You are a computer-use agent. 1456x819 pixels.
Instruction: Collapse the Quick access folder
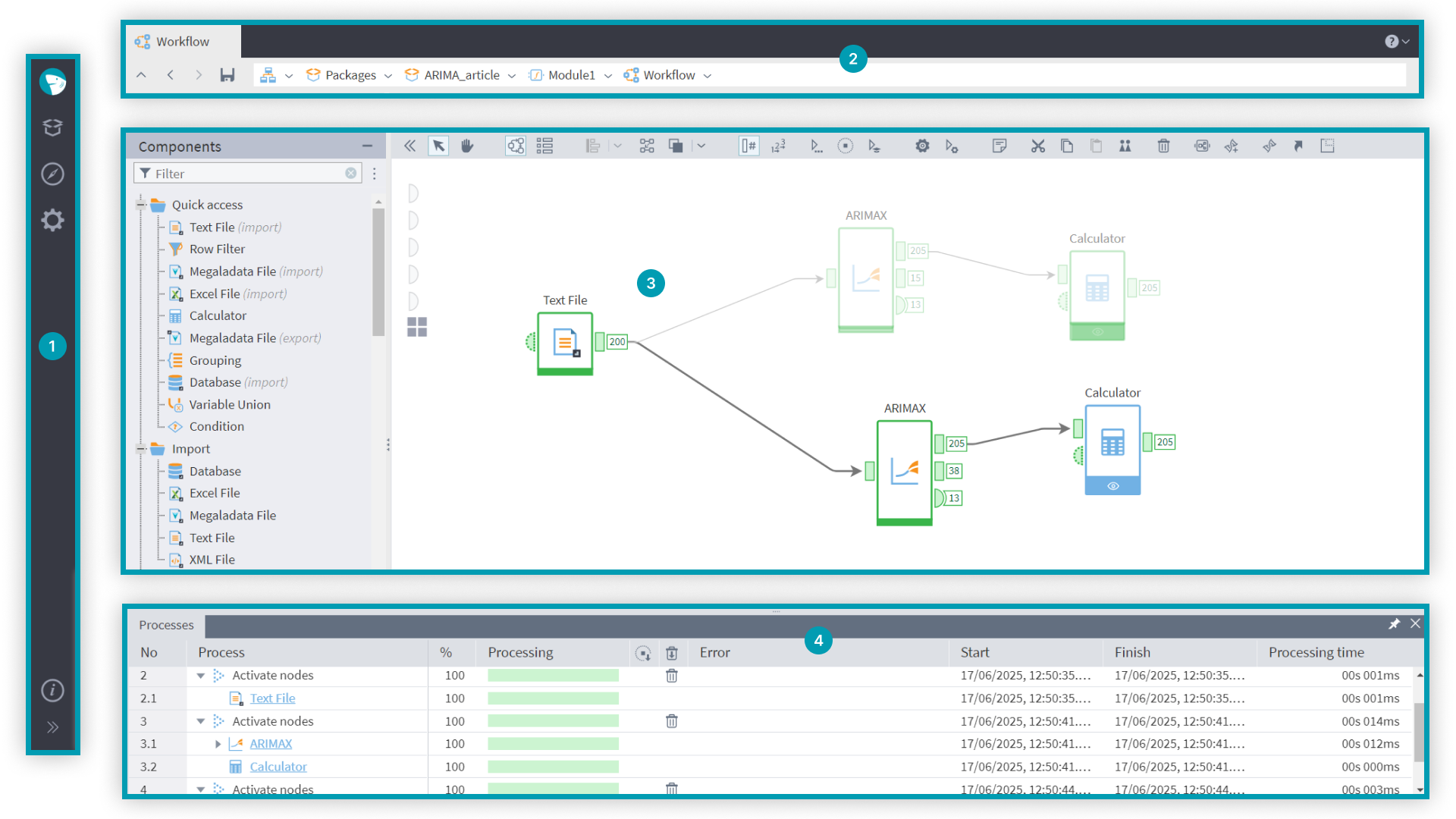[x=141, y=205]
